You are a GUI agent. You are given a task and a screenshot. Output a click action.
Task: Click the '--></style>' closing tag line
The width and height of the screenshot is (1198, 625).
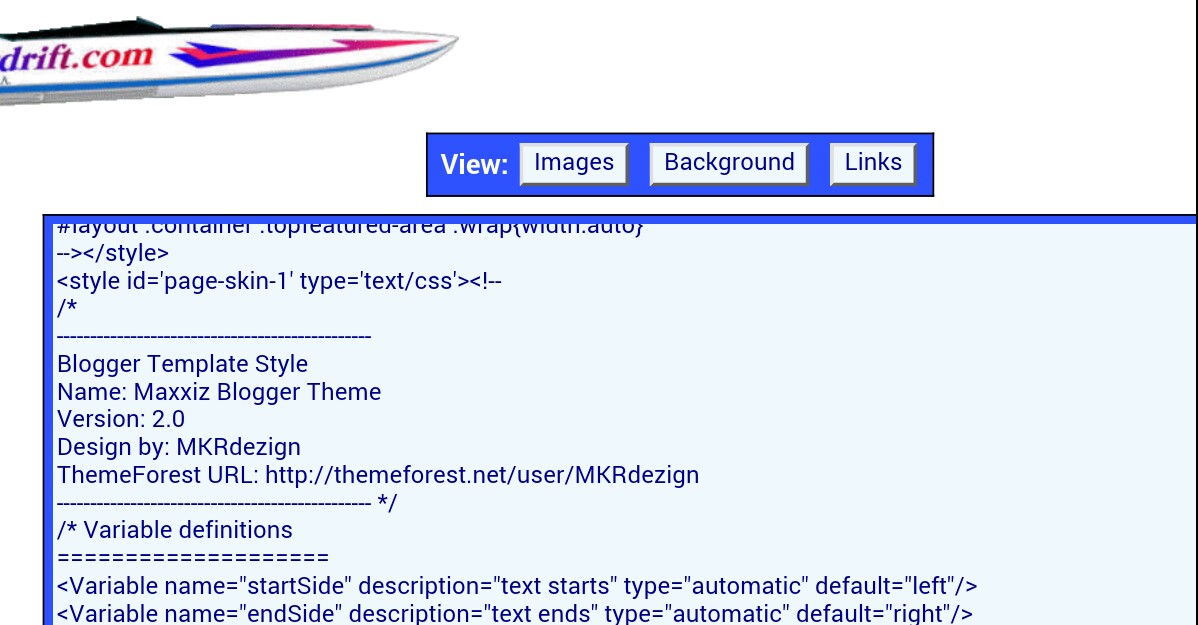click(x=113, y=253)
